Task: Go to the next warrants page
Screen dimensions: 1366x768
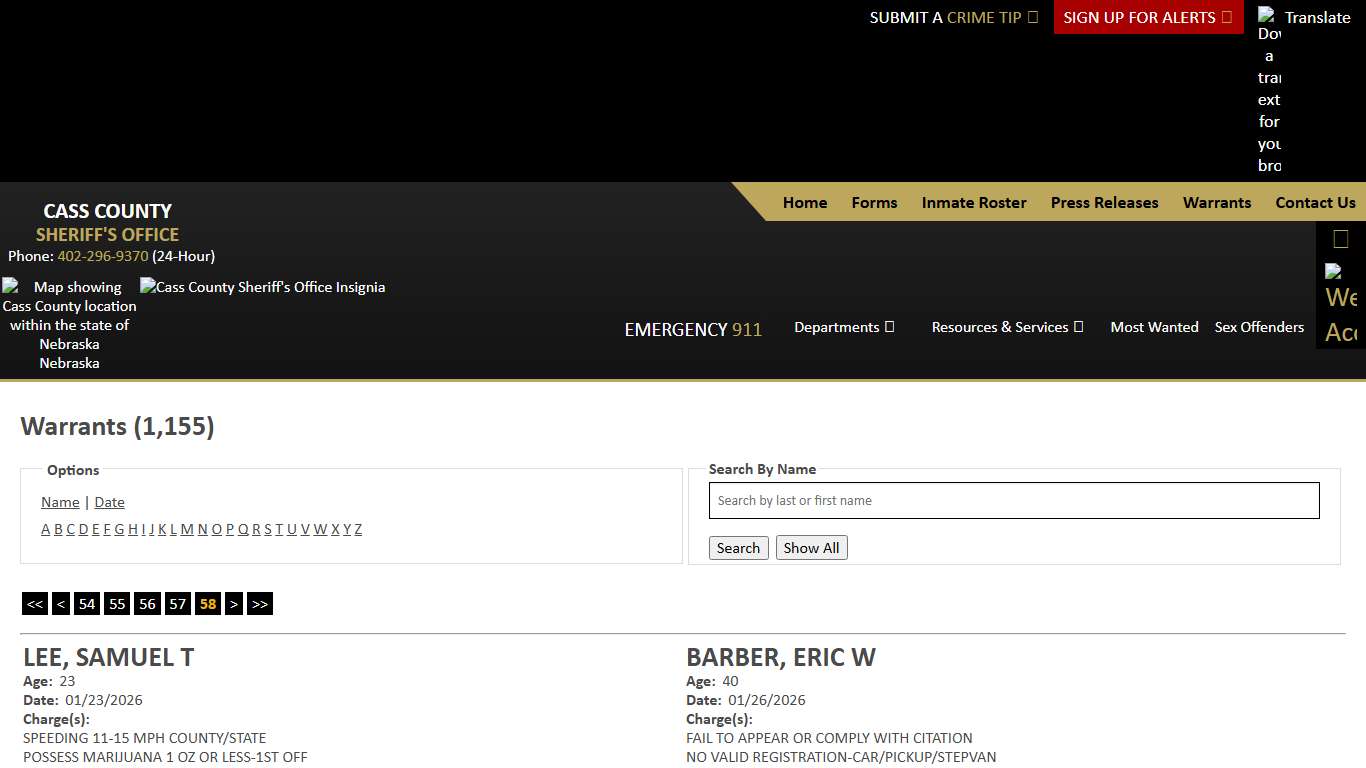Action: (x=234, y=604)
